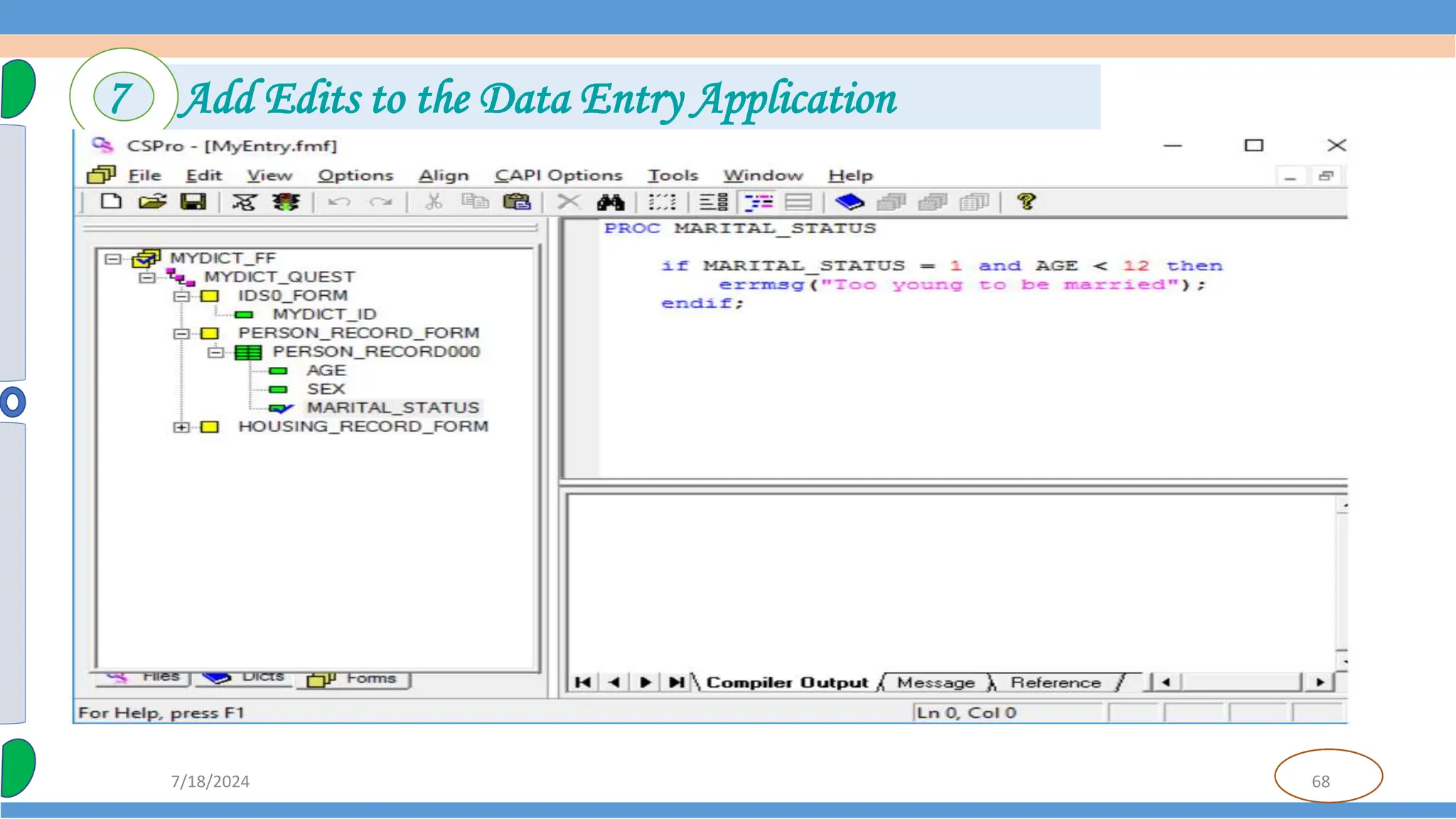
Task: Click the last-tab navigation arrow
Action: pyautogui.click(x=676, y=682)
